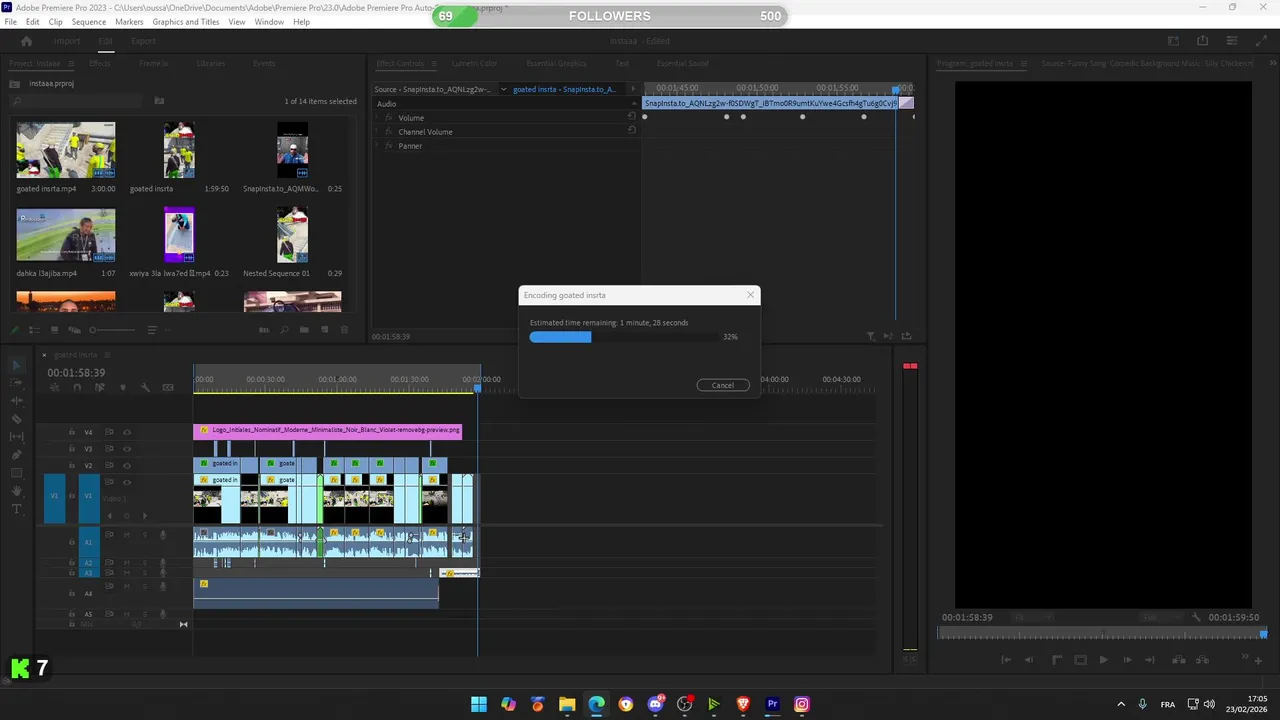Click the Find icon in Project panel
This screenshot has height=720, width=1280.
[284, 330]
